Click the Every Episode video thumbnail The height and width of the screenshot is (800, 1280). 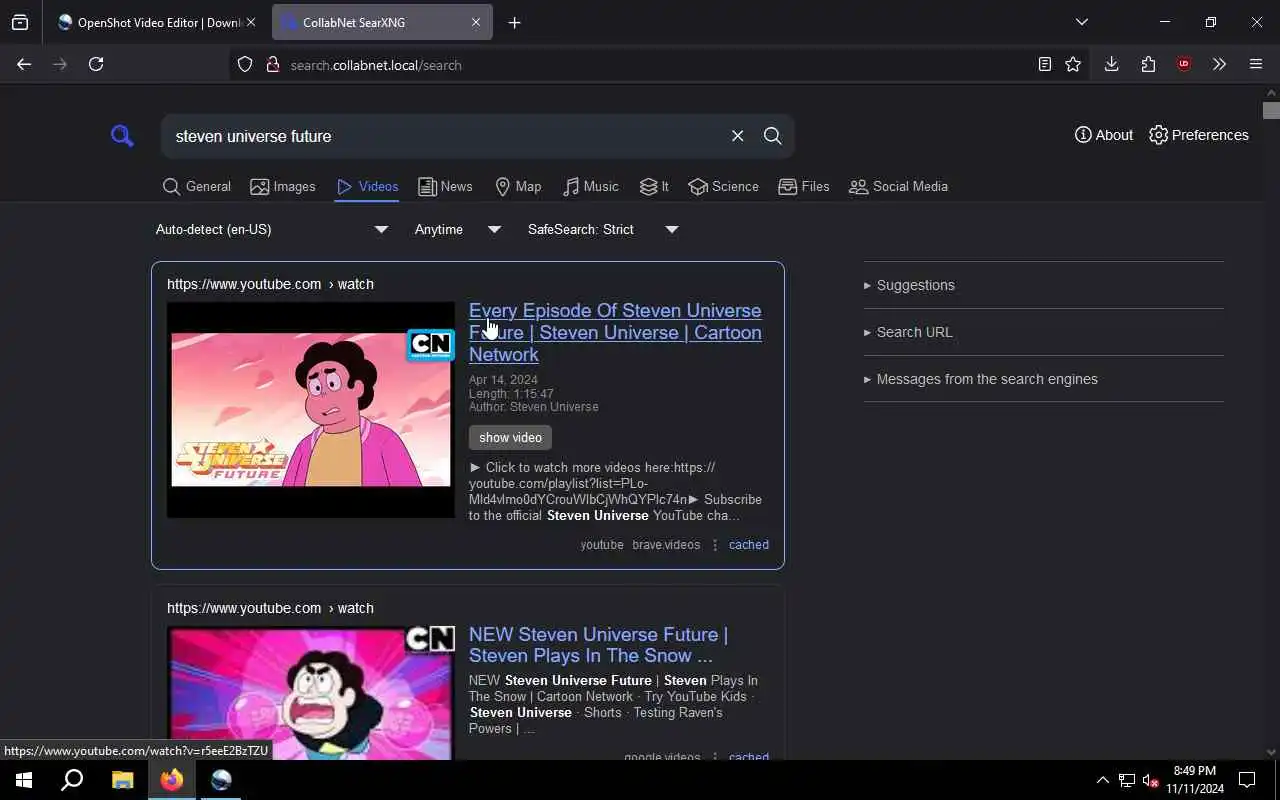311,410
